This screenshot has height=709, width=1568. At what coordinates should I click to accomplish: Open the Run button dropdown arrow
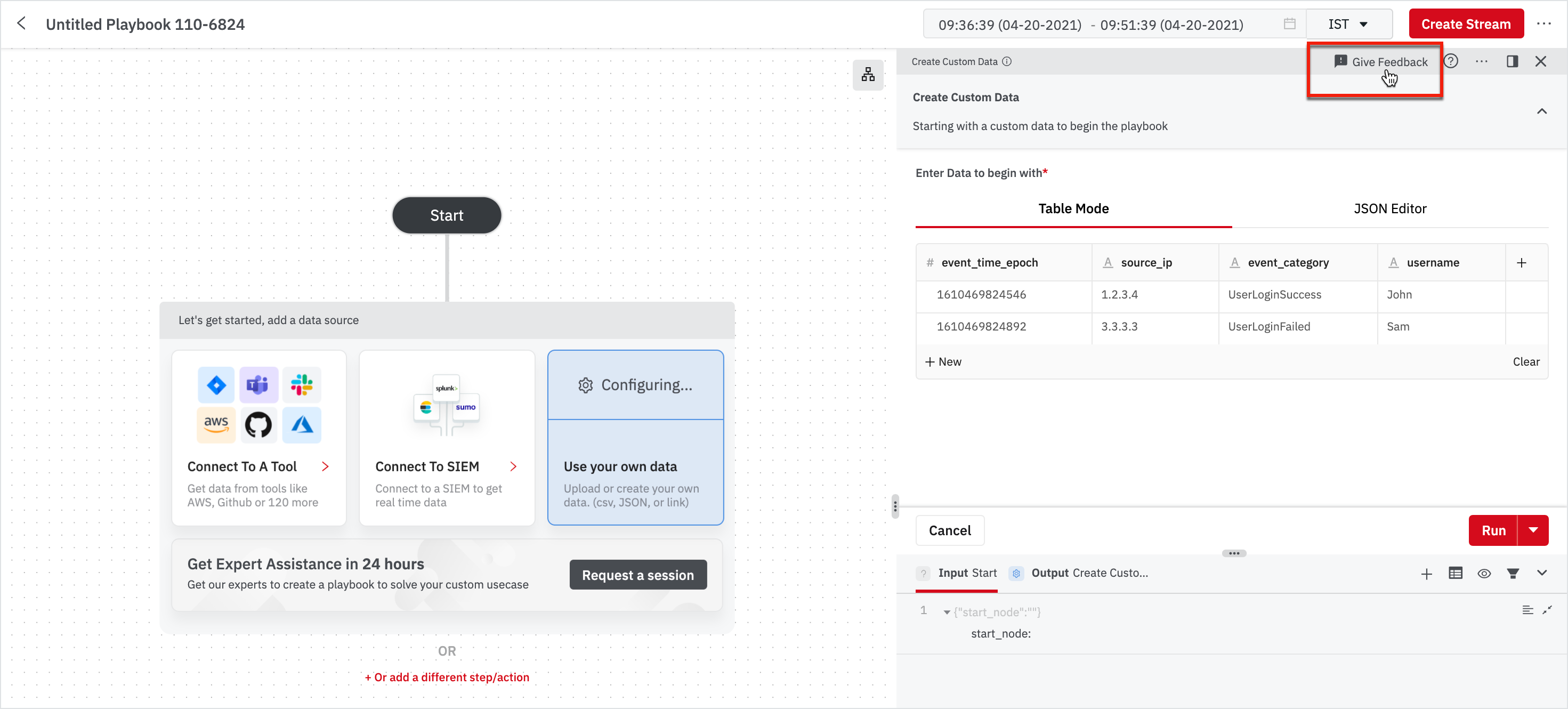[x=1533, y=530]
